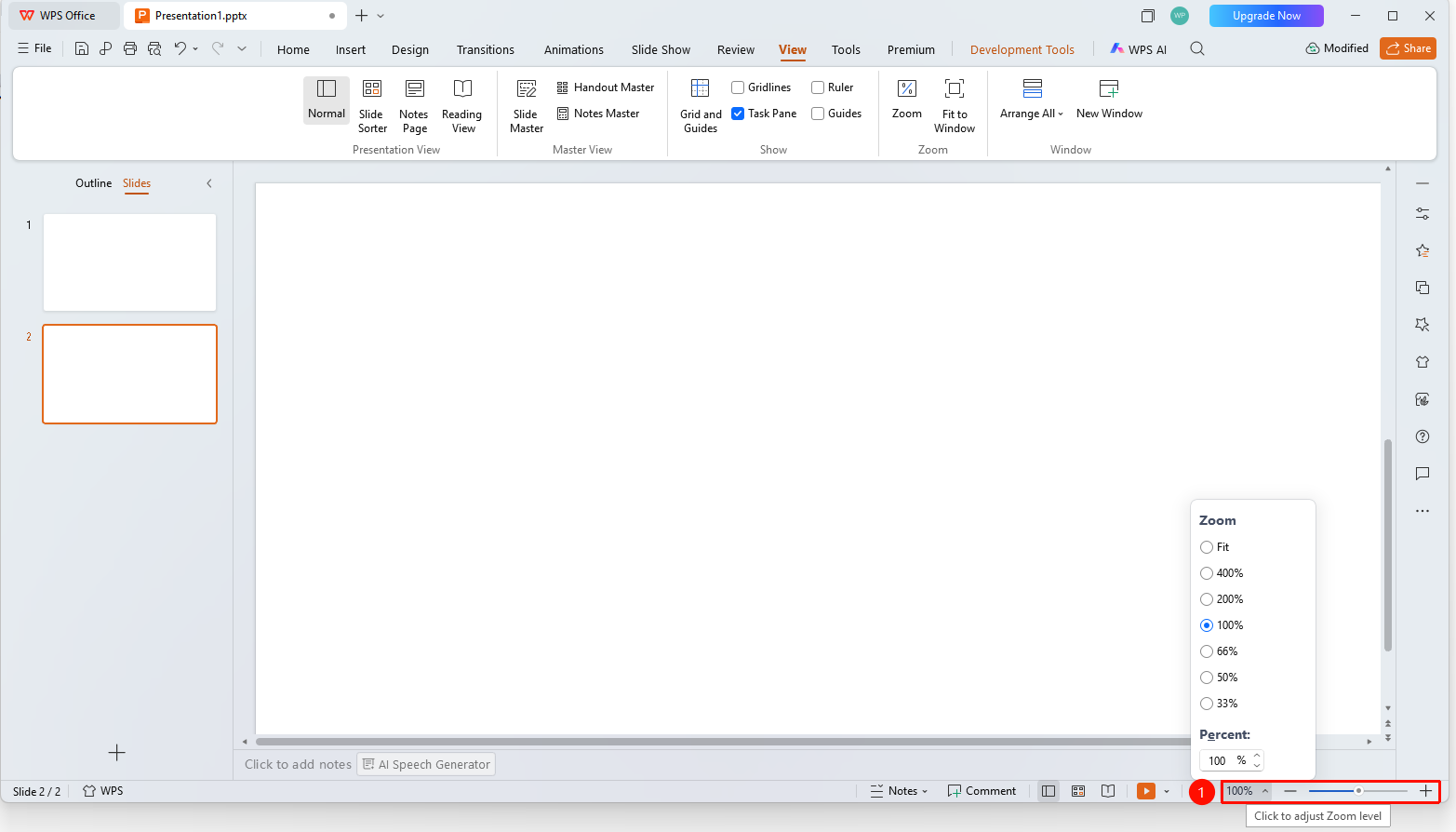
Task: Select the 50% zoom radio option
Action: tap(1207, 678)
